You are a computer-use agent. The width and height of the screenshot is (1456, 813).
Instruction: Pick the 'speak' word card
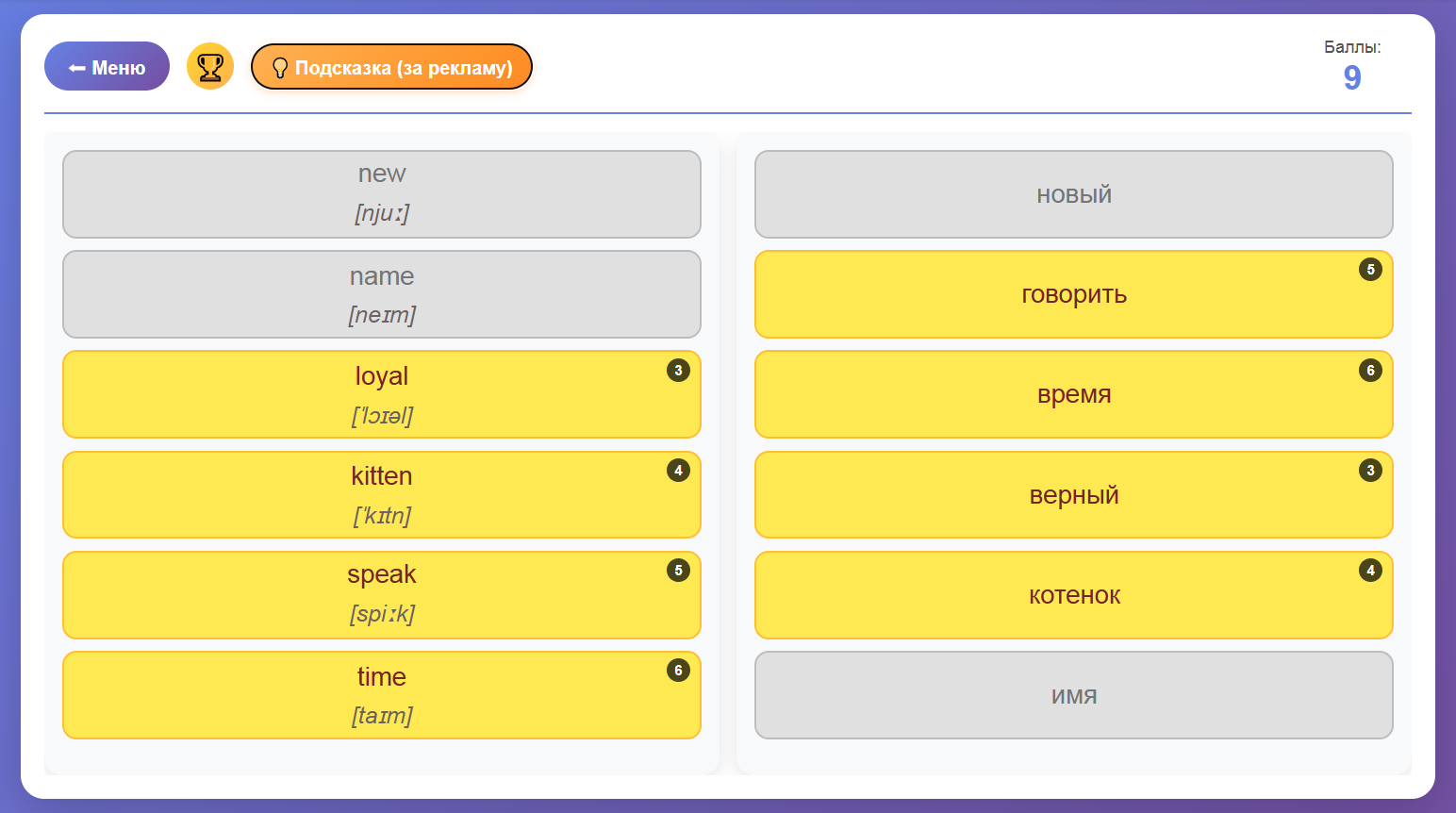(x=381, y=594)
